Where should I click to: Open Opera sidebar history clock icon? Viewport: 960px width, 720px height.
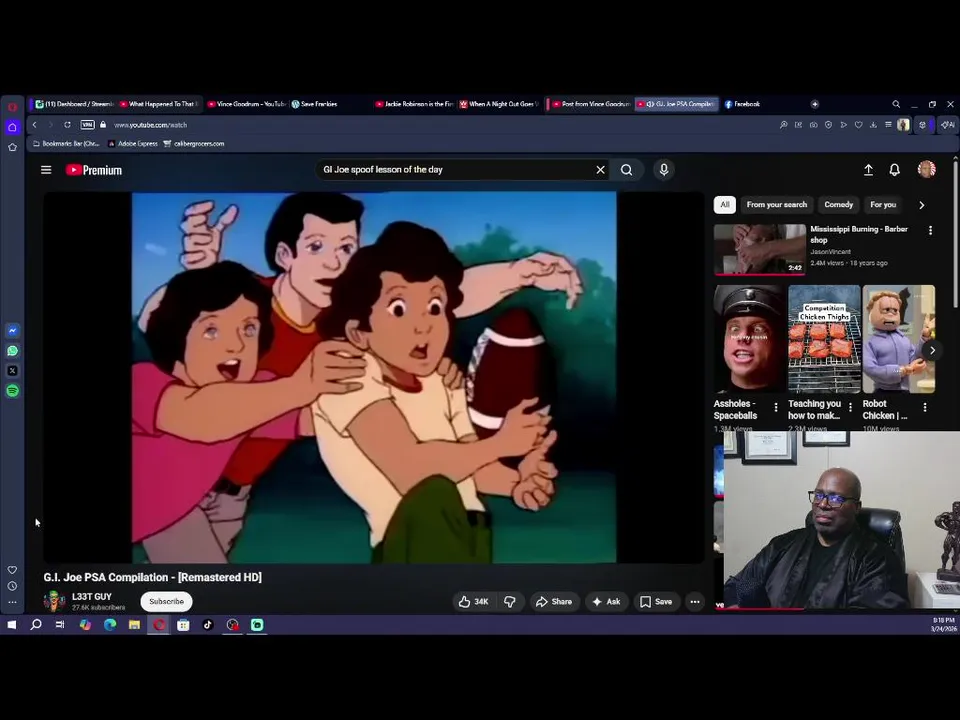[x=12, y=586]
